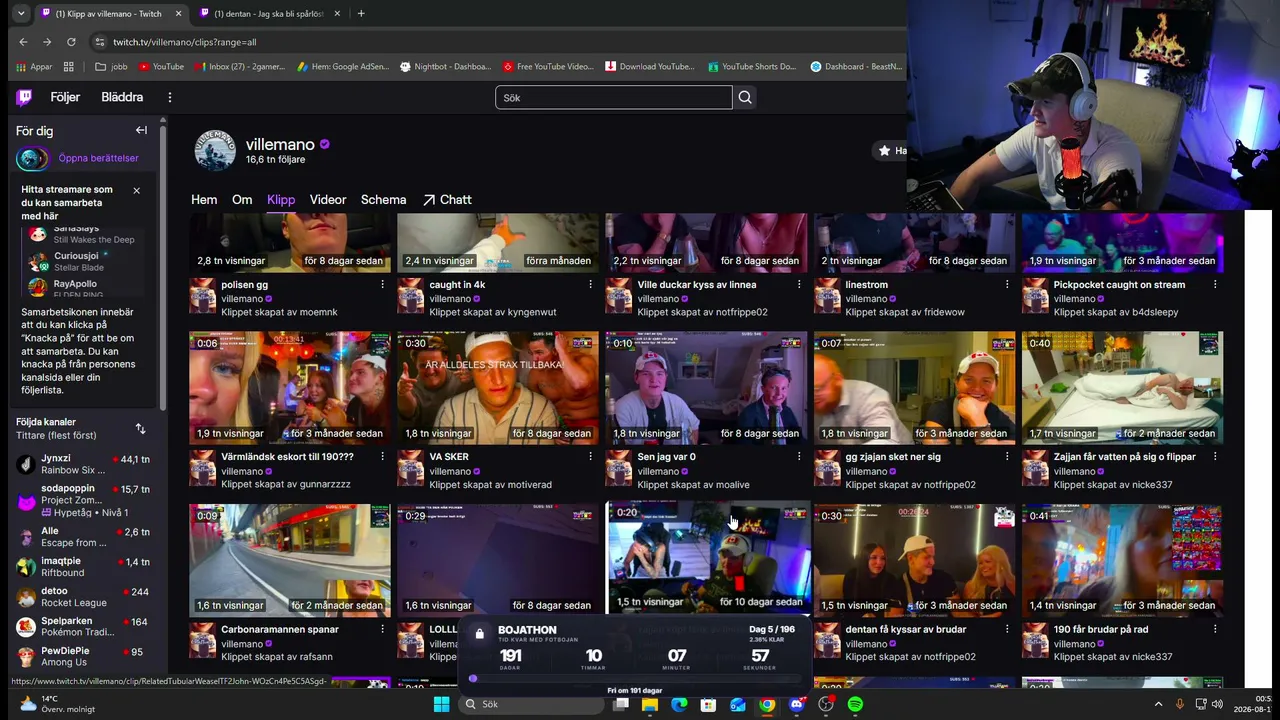Click the browser back arrow
Screen dimensions: 1280x720
click(x=23, y=42)
